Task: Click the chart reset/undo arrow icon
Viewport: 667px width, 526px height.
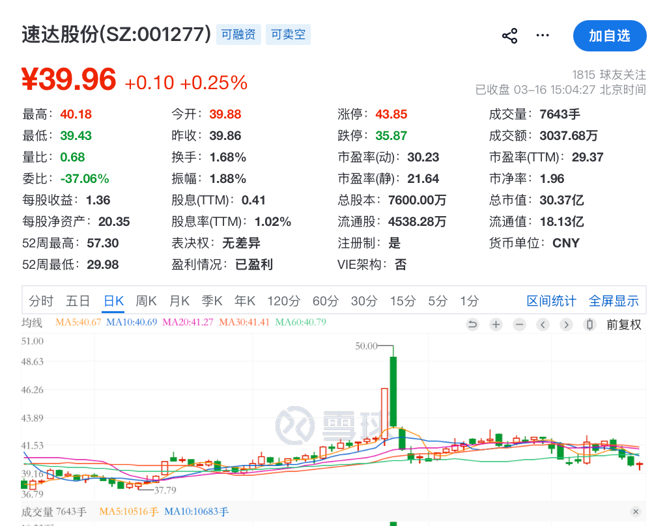Action: pyautogui.click(x=474, y=324)
